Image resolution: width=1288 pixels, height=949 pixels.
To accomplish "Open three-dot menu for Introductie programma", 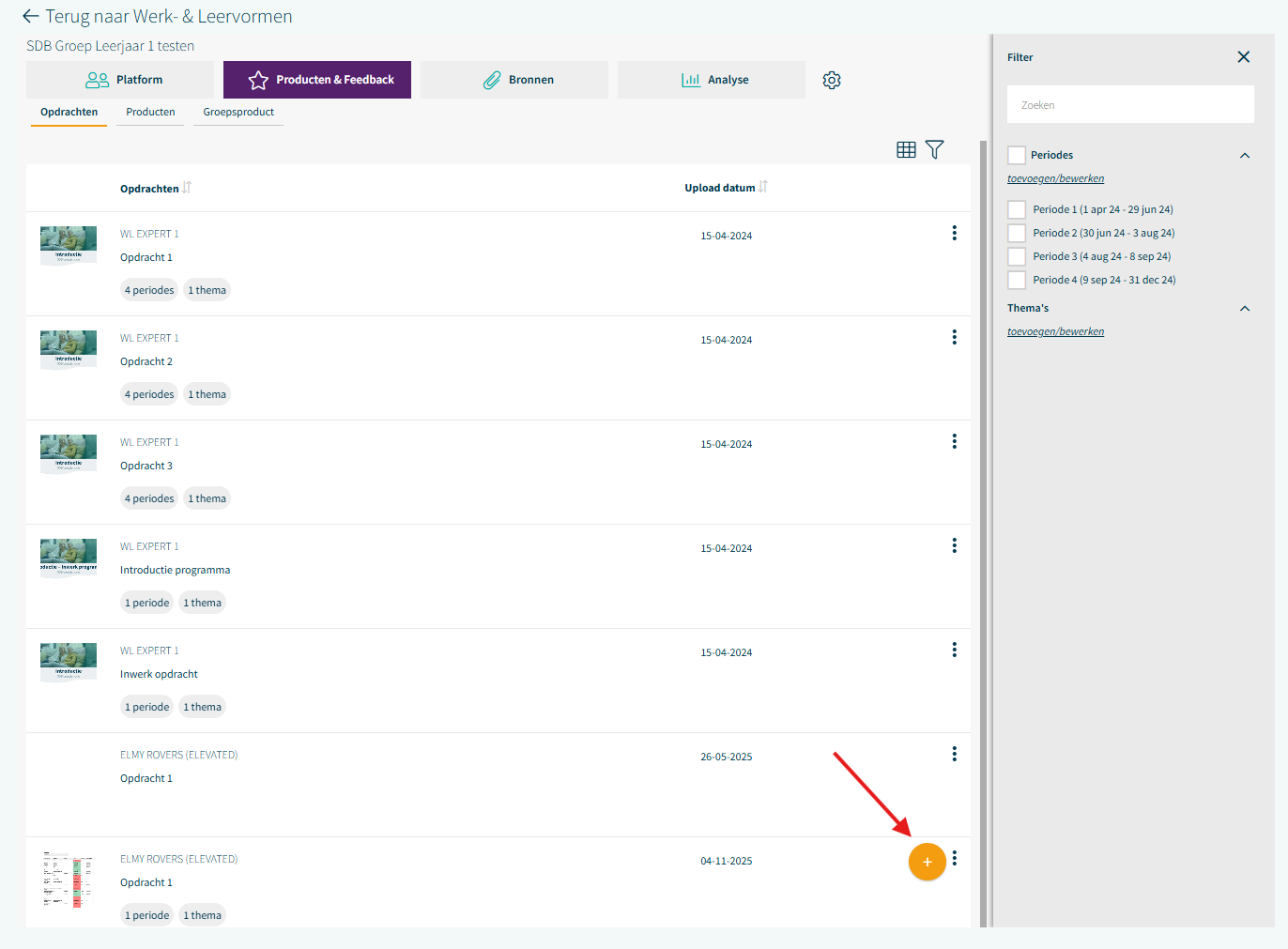I will pos(954,545).
